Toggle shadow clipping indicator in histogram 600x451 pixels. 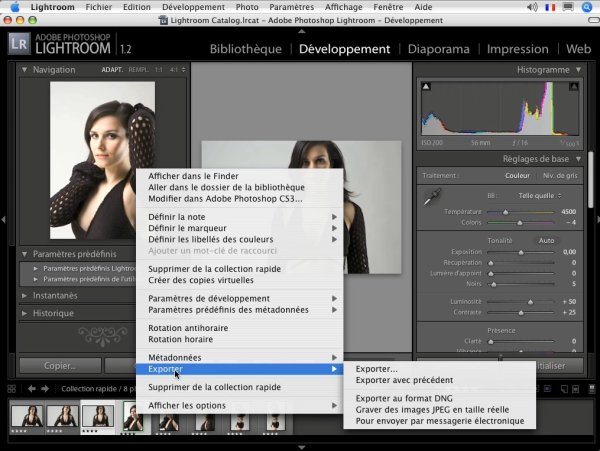click(426, 86)
